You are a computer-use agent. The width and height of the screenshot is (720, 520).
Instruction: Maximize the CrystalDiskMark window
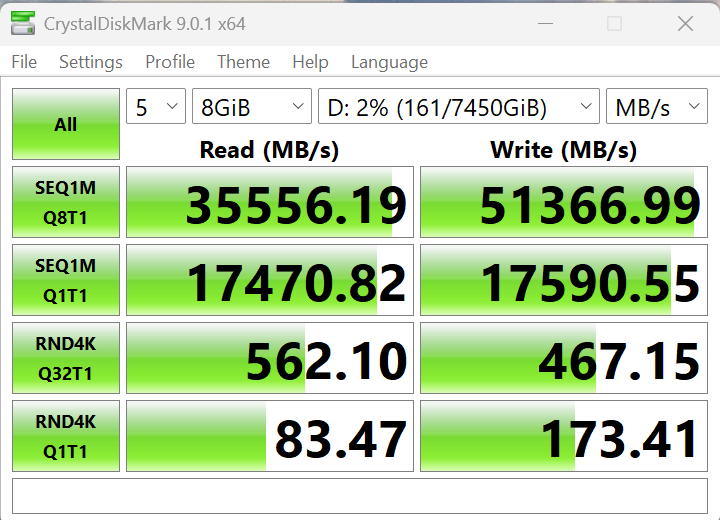tap(614, 23)
